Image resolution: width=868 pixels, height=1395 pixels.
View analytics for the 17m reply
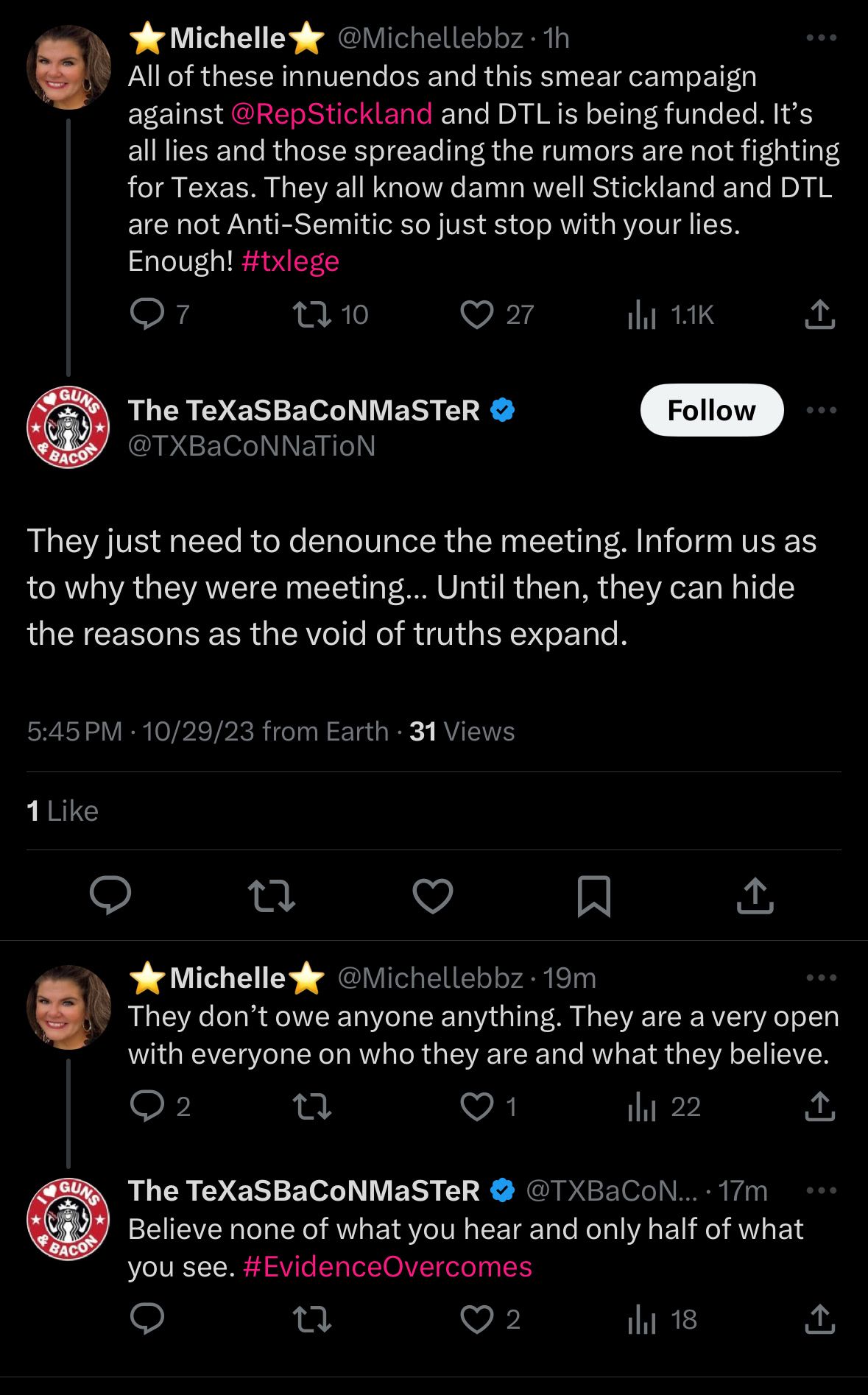click(x=642, y=1320)
